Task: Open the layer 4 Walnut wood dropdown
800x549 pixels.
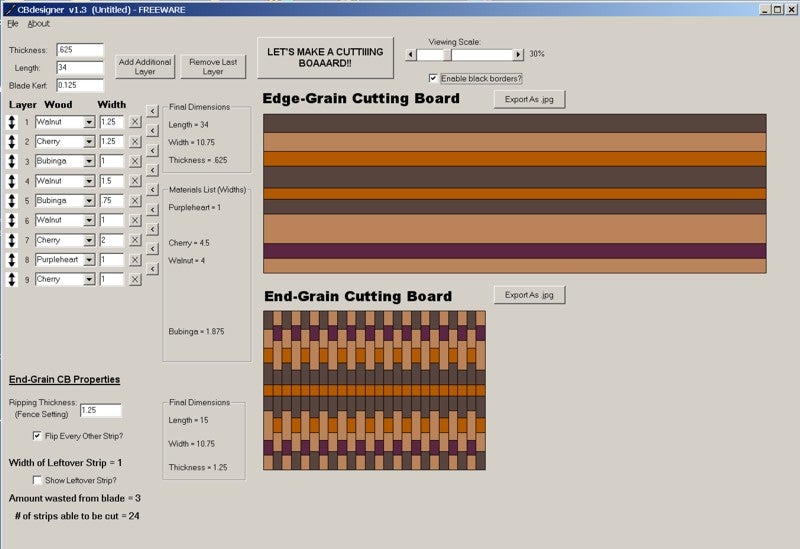Action: pos(89,181)
